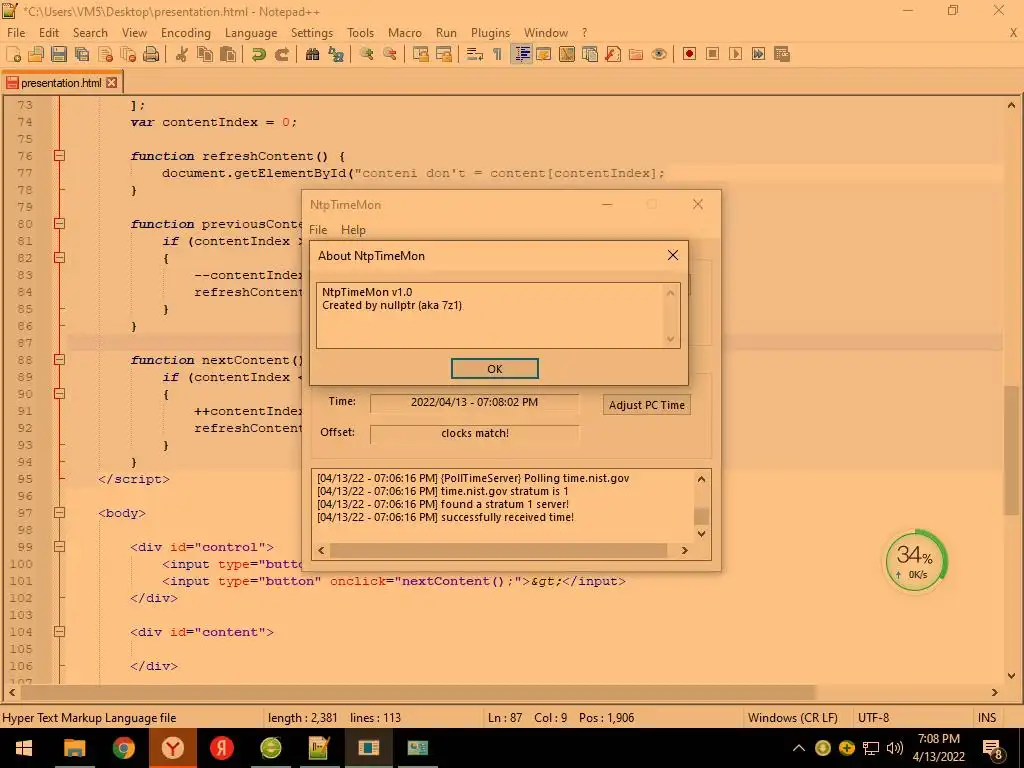
Task: Toggle show all characters paragraph icon
Action: [x=498, y=54]
